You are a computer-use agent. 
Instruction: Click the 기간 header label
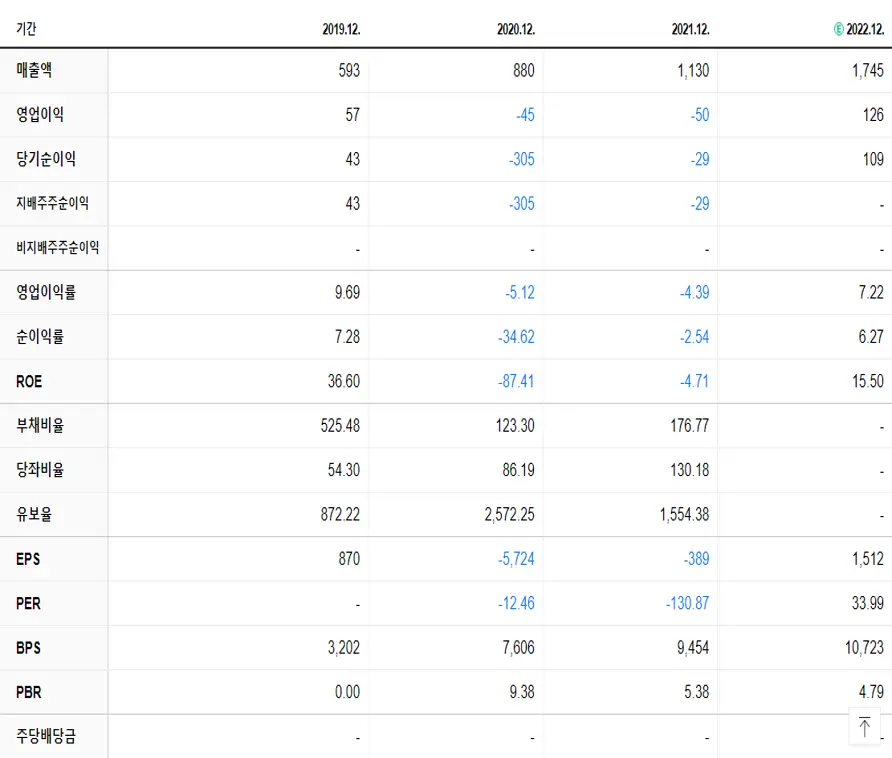click(26, 28)
